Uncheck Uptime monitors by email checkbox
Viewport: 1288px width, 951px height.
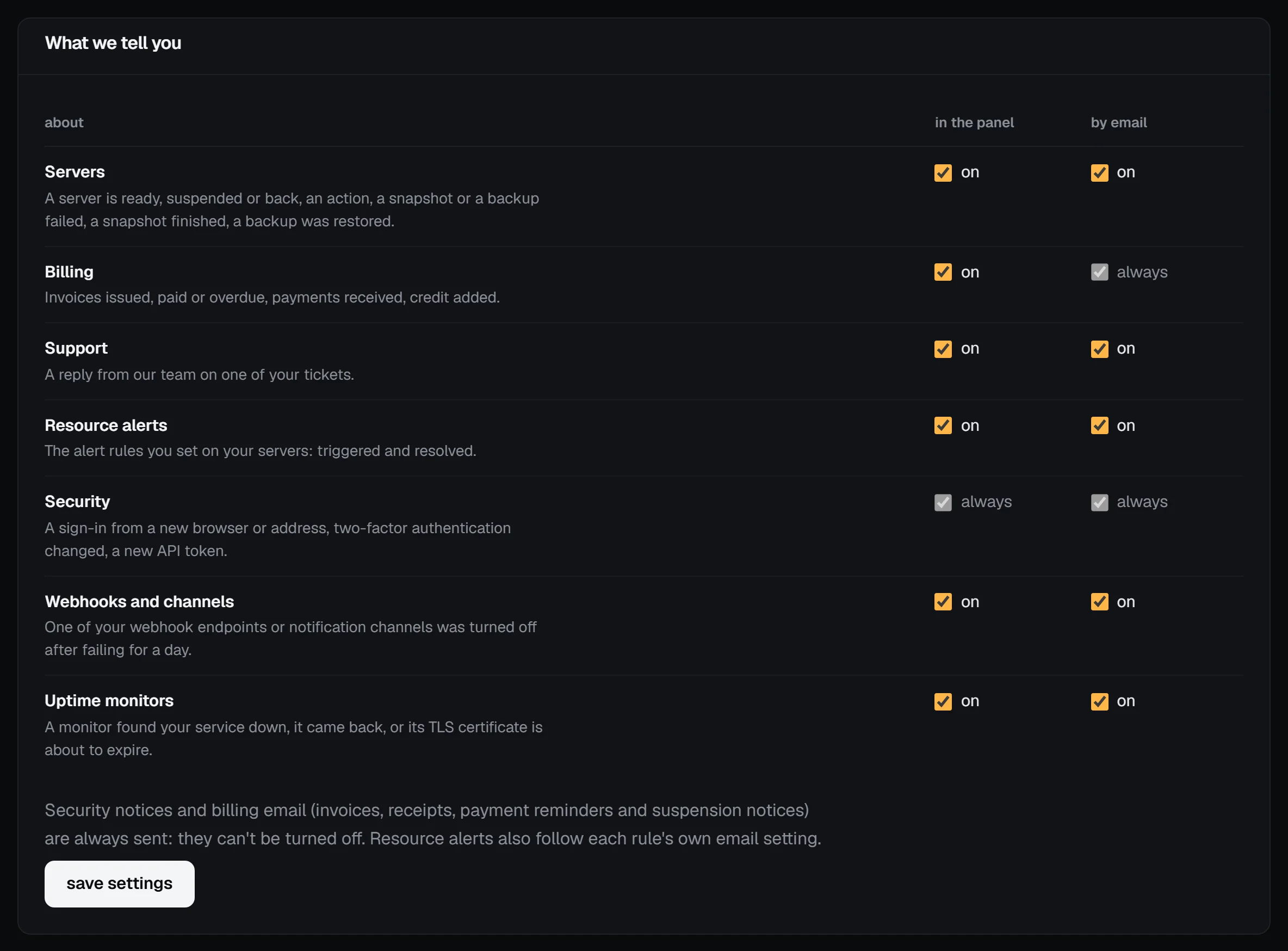coord(1099,701)
